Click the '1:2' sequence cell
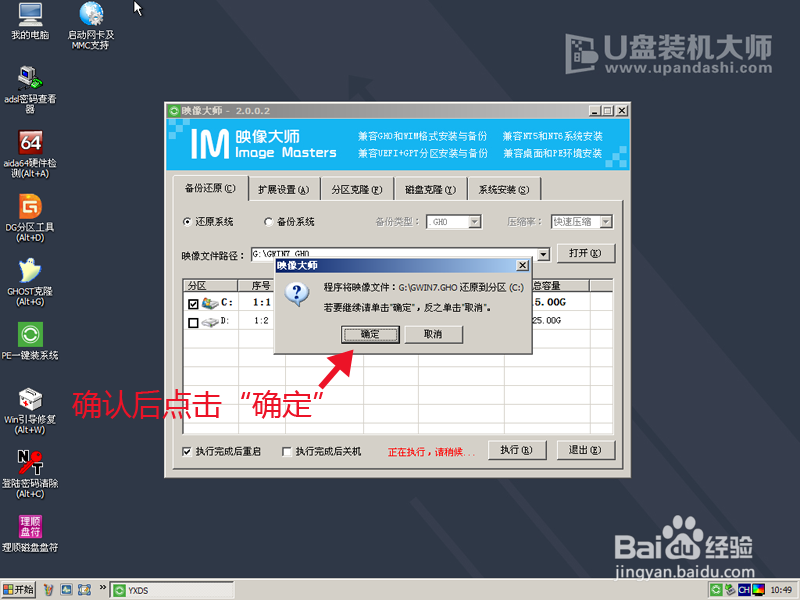The image size is (800, 600). tap(261, 321)
